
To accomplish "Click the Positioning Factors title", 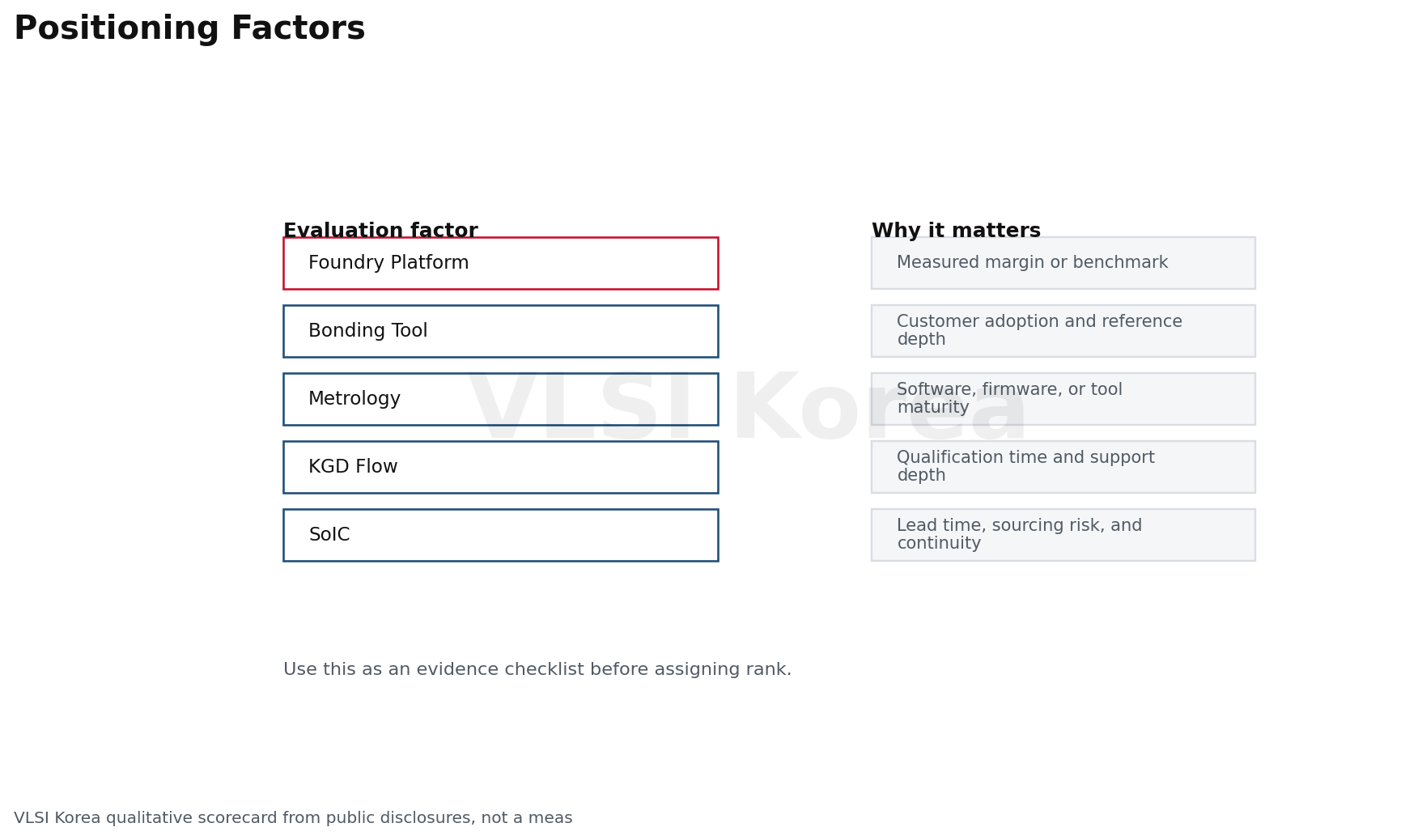I will pyautogui.click(x=189, y=29).
